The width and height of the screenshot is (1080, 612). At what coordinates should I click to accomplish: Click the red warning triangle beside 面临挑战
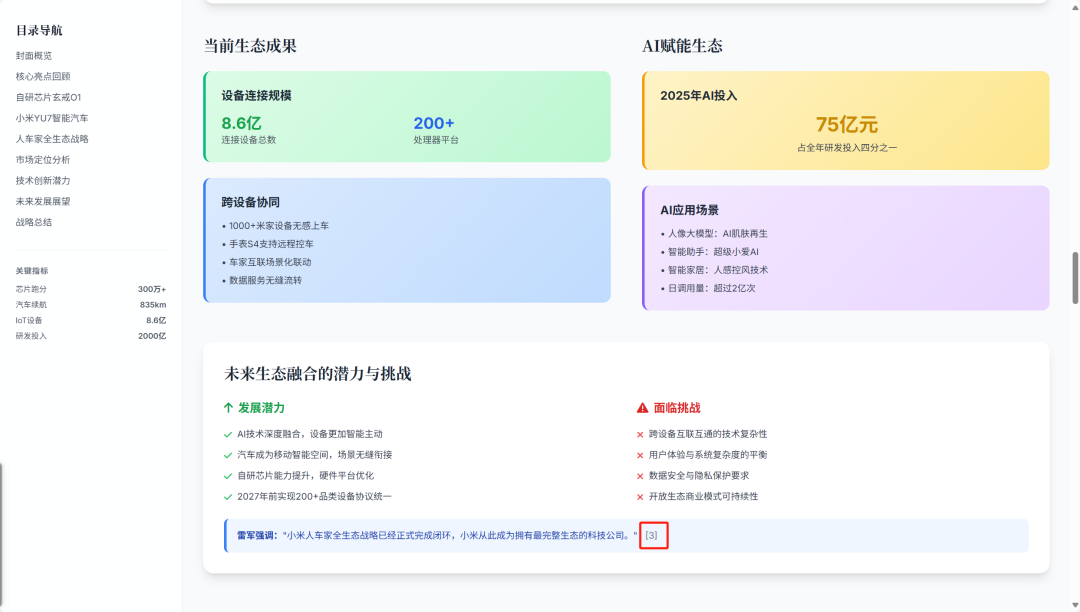(643, 408)
